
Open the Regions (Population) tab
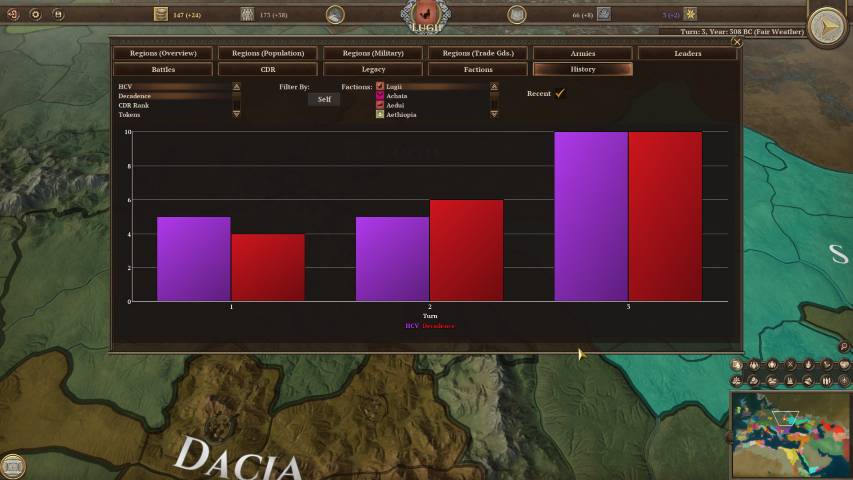268,53
